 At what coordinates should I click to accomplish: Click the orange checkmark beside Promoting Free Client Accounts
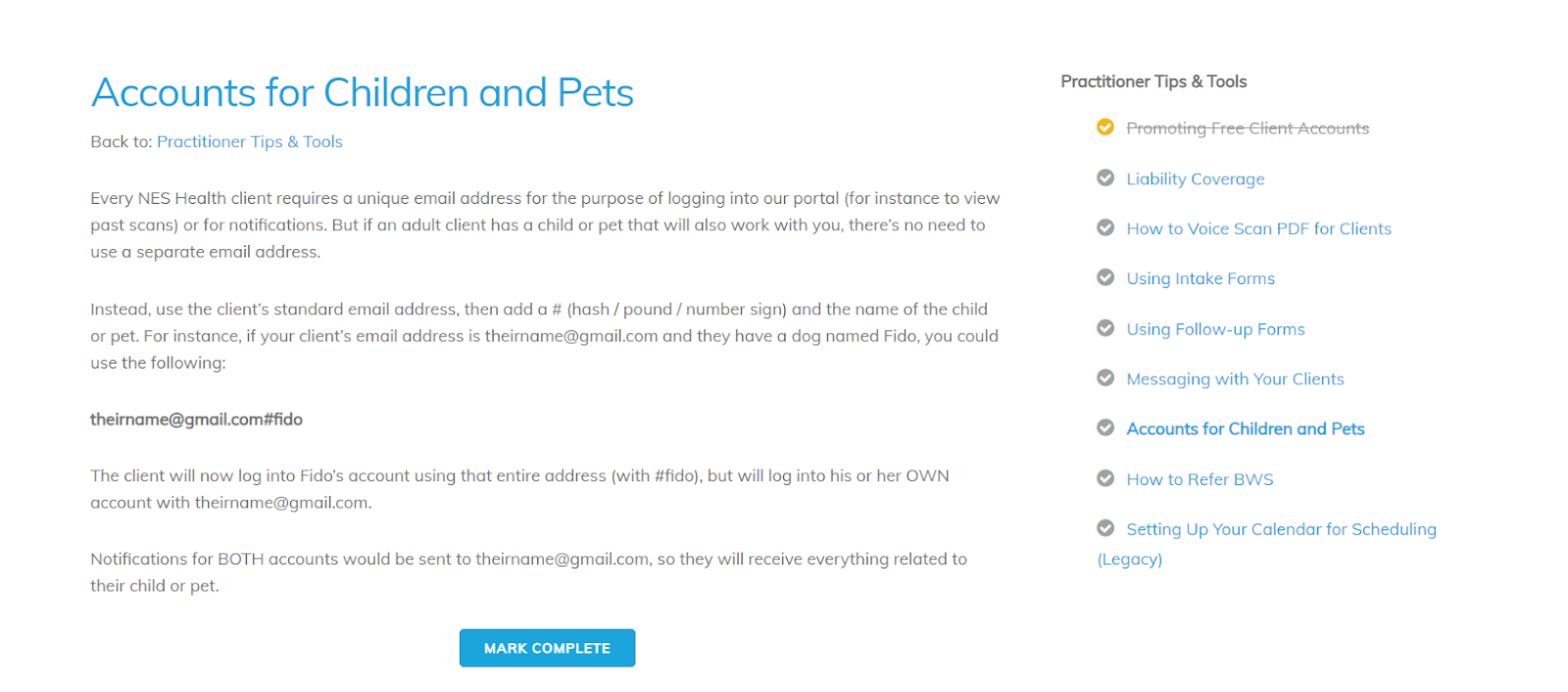coord(1105,127)
